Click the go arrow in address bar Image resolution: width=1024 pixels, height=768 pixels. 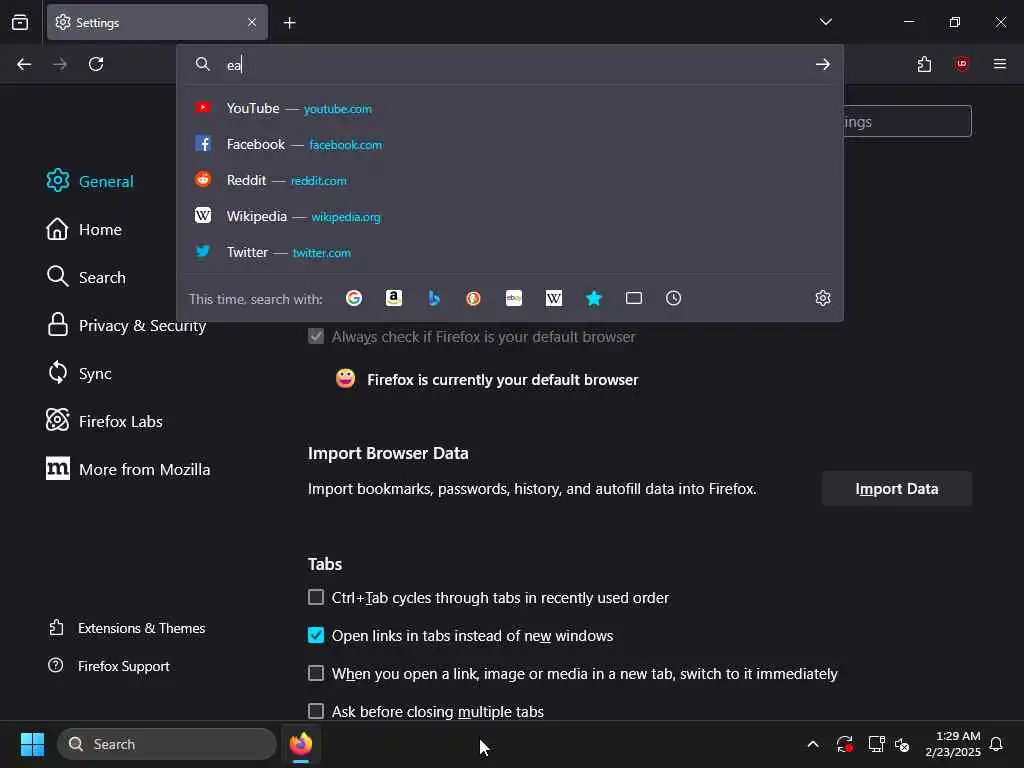click(x=823, y=64)
